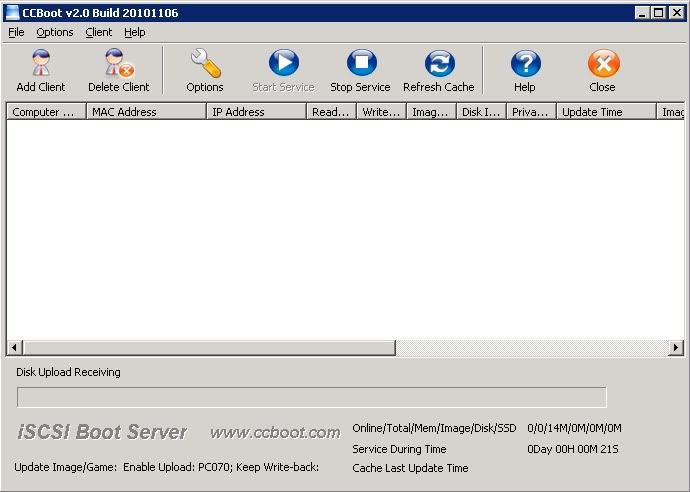Open Options with the wrench icon
The height and width of the screenshot is (492, 690).
pyautogui.click(x=205, y=63)
